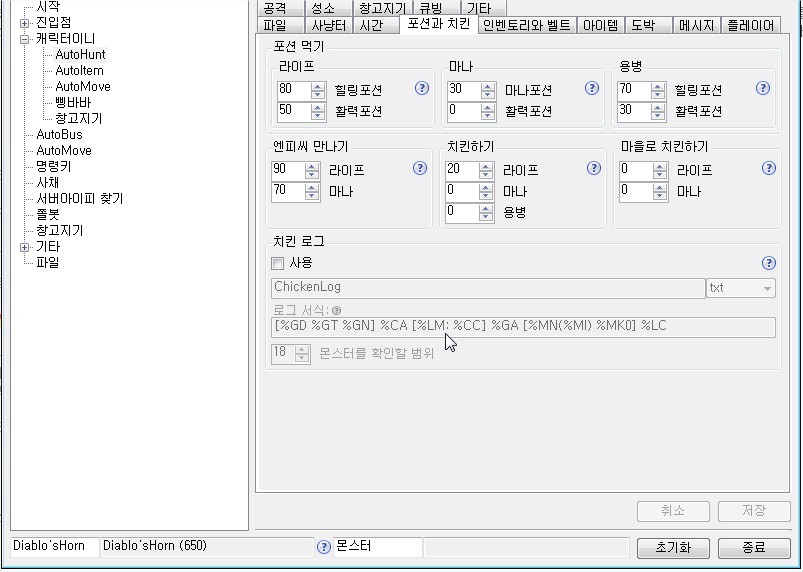Screen dimensions: 803x572
Task: Click the 몬스터 text field at bottom
Action: [x=378, y=547]
